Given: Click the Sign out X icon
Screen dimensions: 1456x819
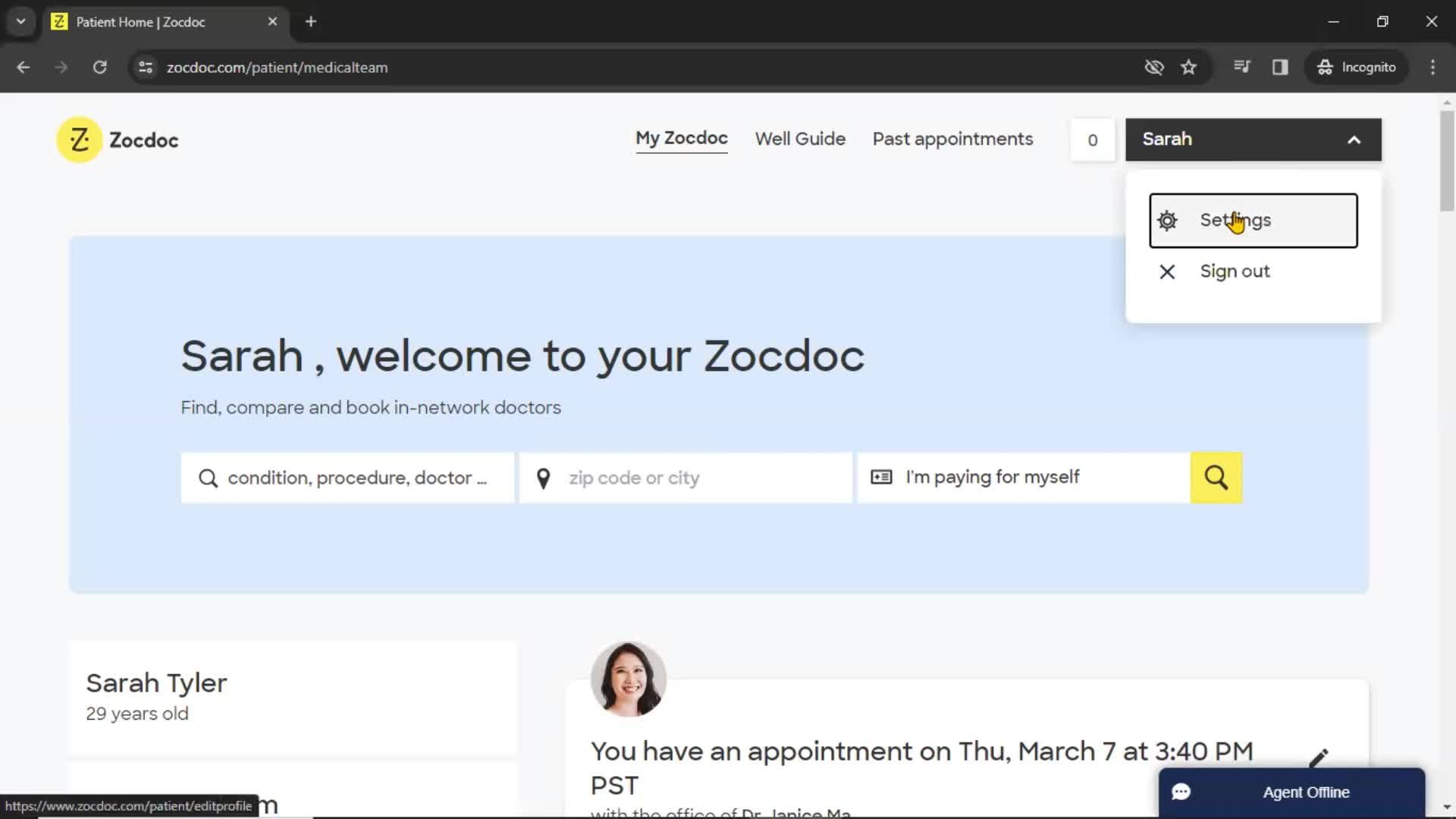Looking at the screenshot, I should click(1167, 271).
